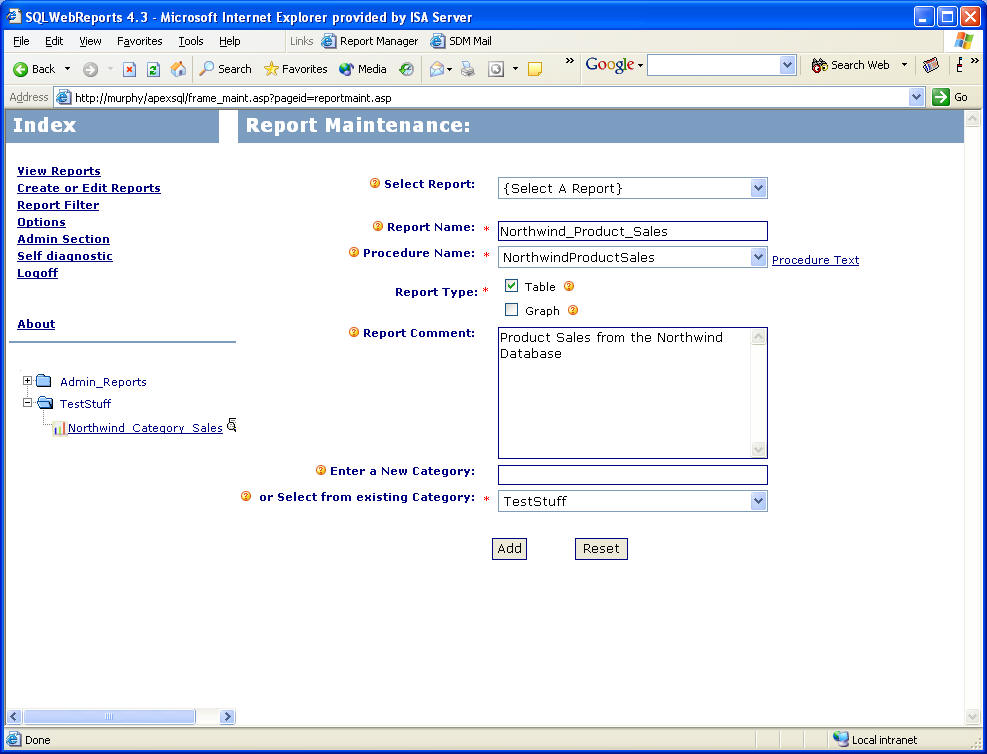
Task: Open the Google search box dropdown
Action: coord(787,65)
